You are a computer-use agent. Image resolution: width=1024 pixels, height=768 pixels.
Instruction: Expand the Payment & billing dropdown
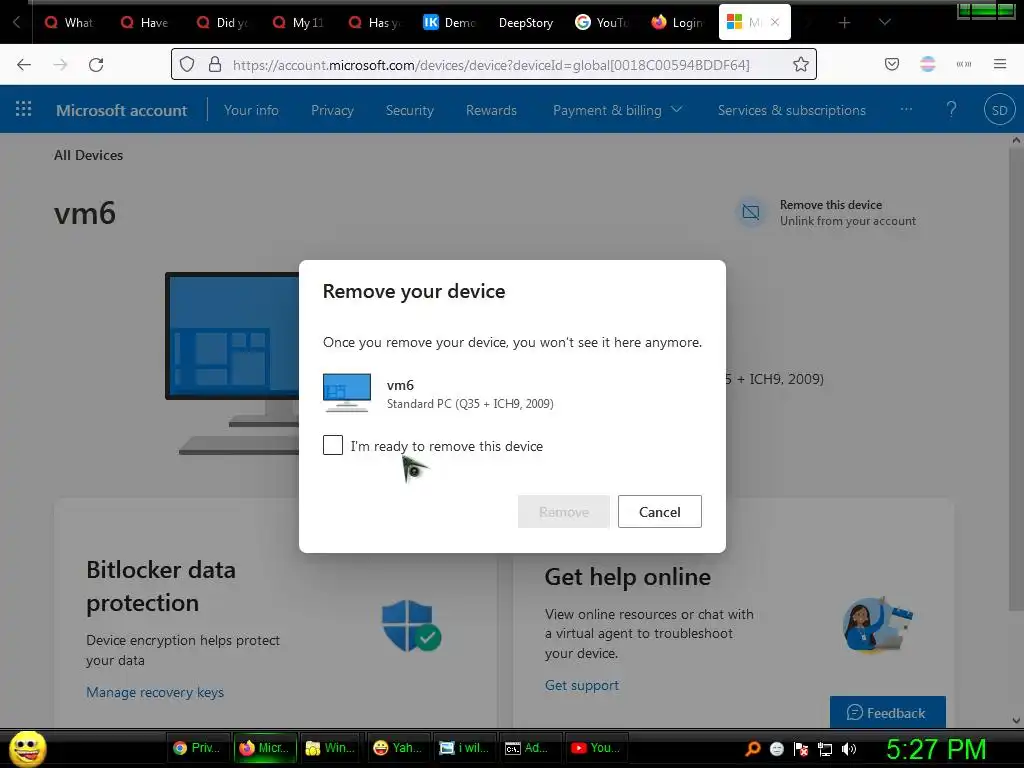tap(617, 110)
